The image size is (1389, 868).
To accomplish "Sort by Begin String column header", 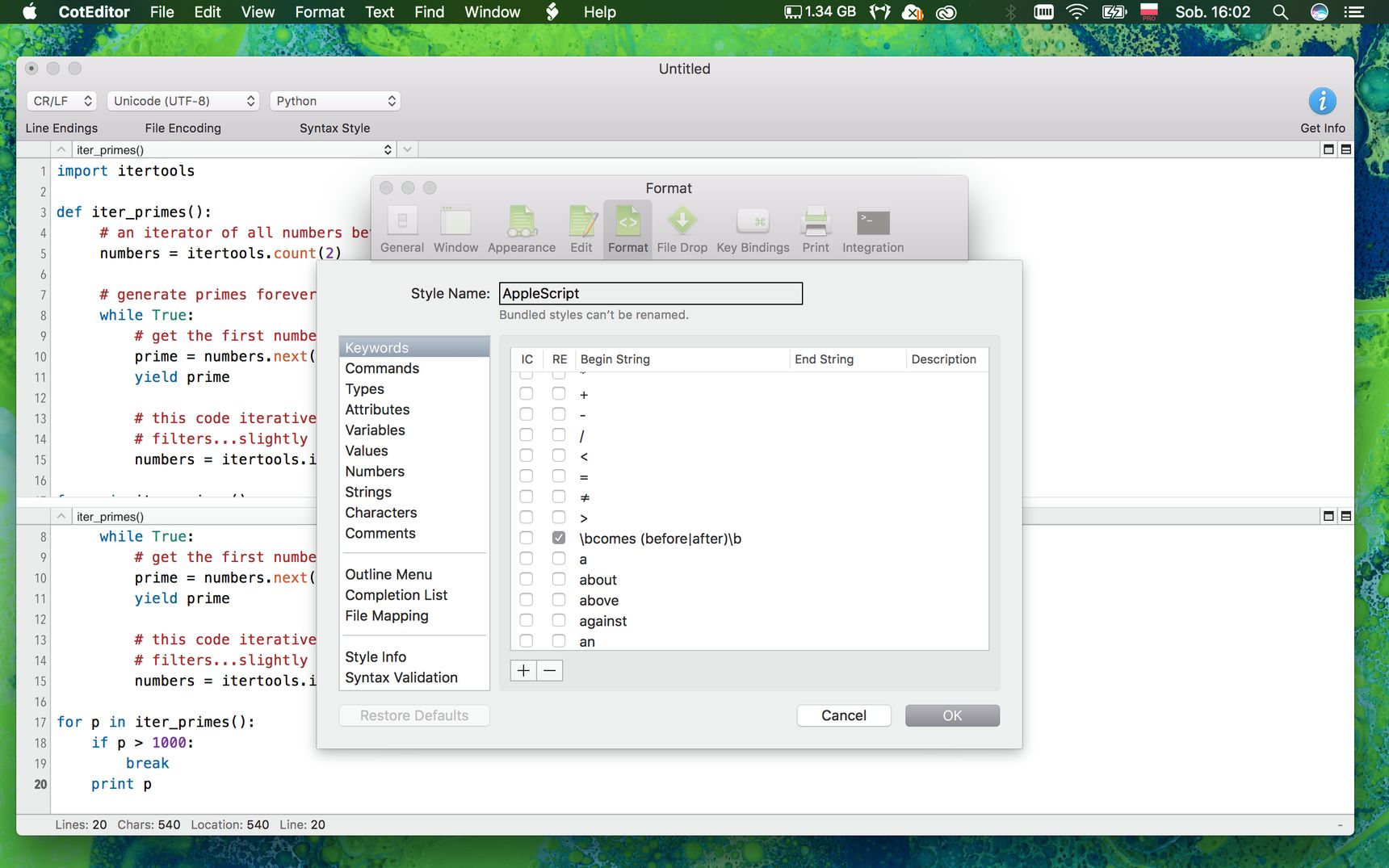I will click(682, 359).
